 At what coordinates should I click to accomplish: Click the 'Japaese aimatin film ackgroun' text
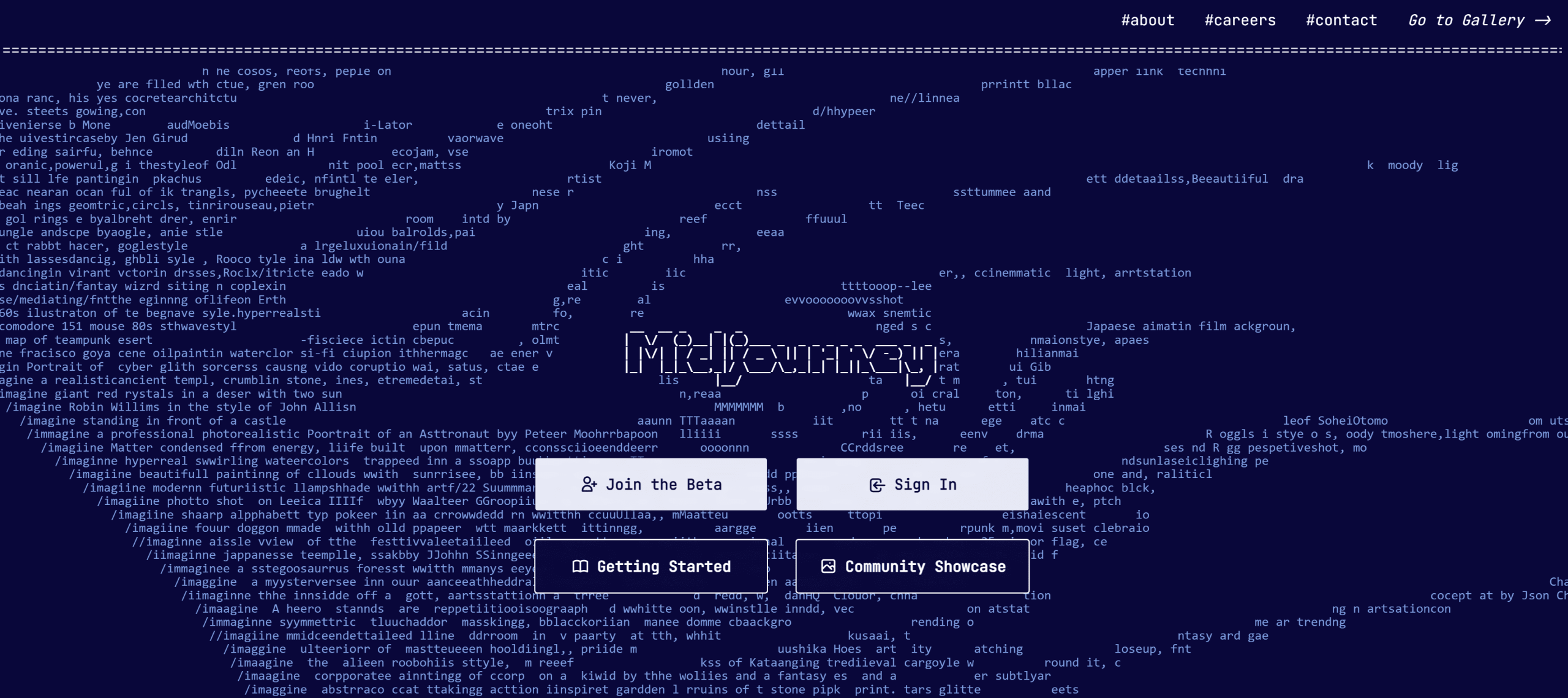(1190, 326)
